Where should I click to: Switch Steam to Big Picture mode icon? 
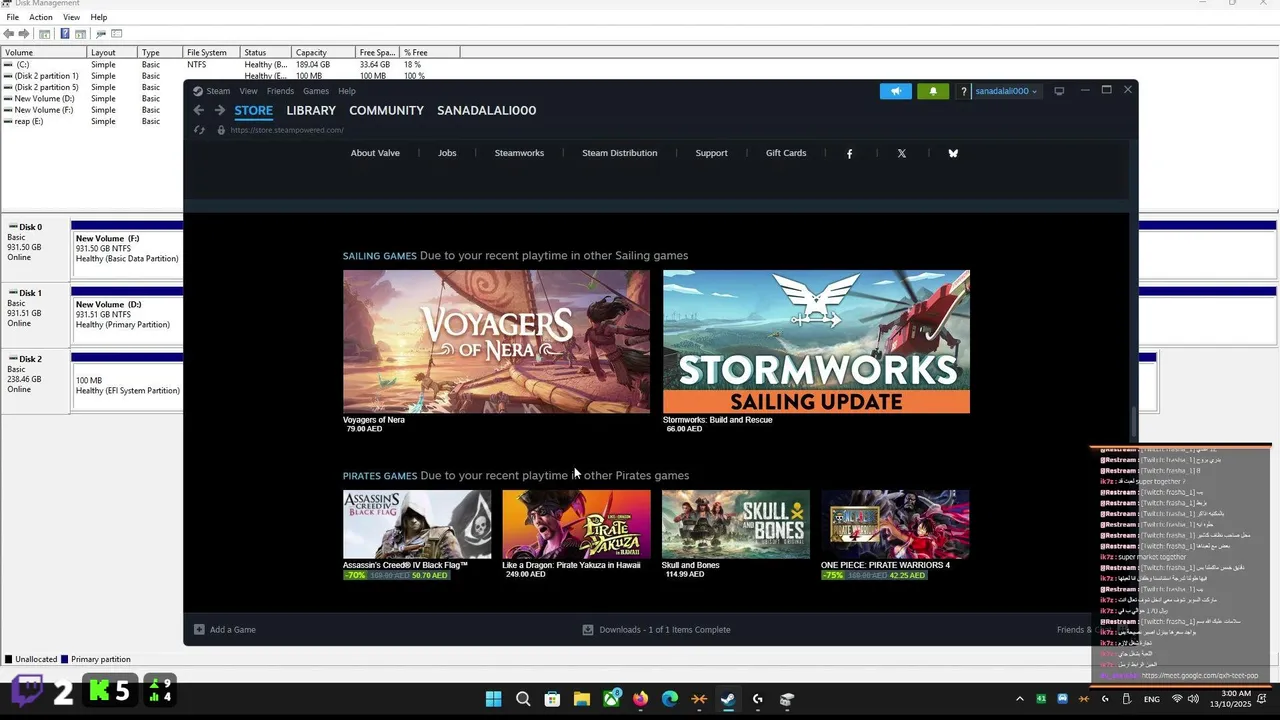click(1059, 90)
